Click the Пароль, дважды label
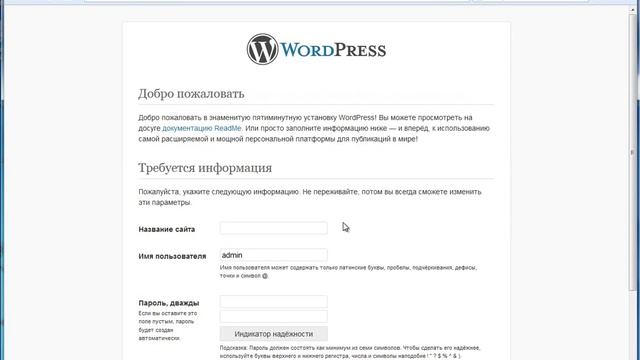 point(169,303)
